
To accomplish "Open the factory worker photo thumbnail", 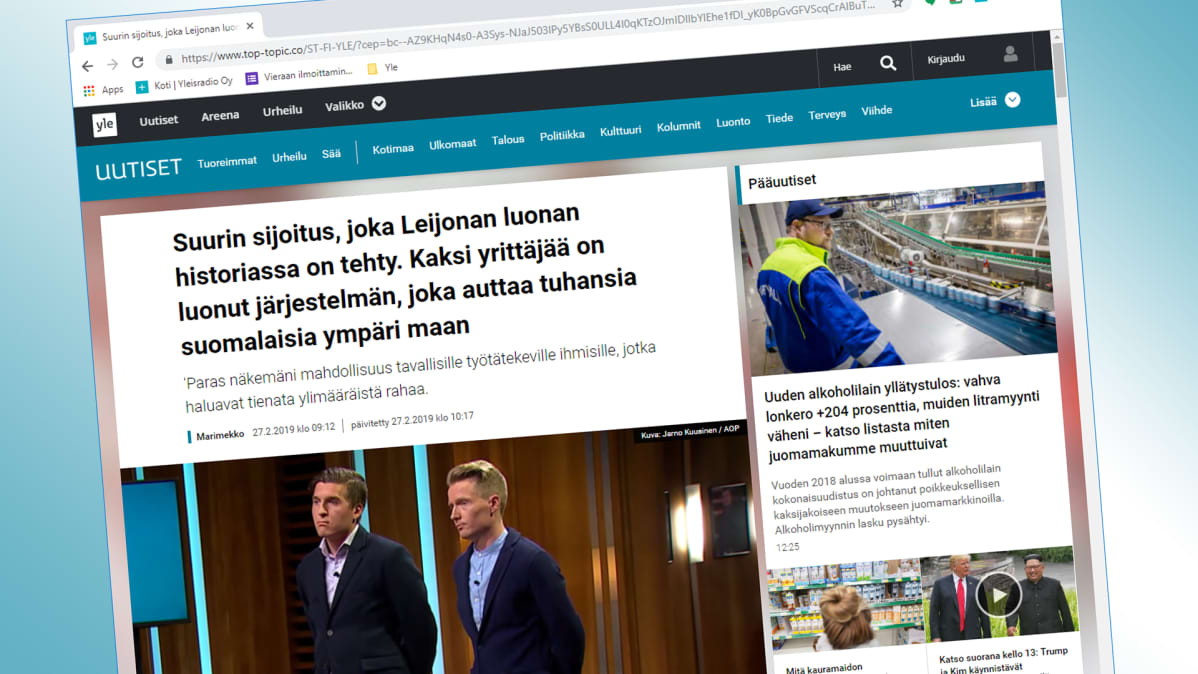I will click(x=898, y=279).
